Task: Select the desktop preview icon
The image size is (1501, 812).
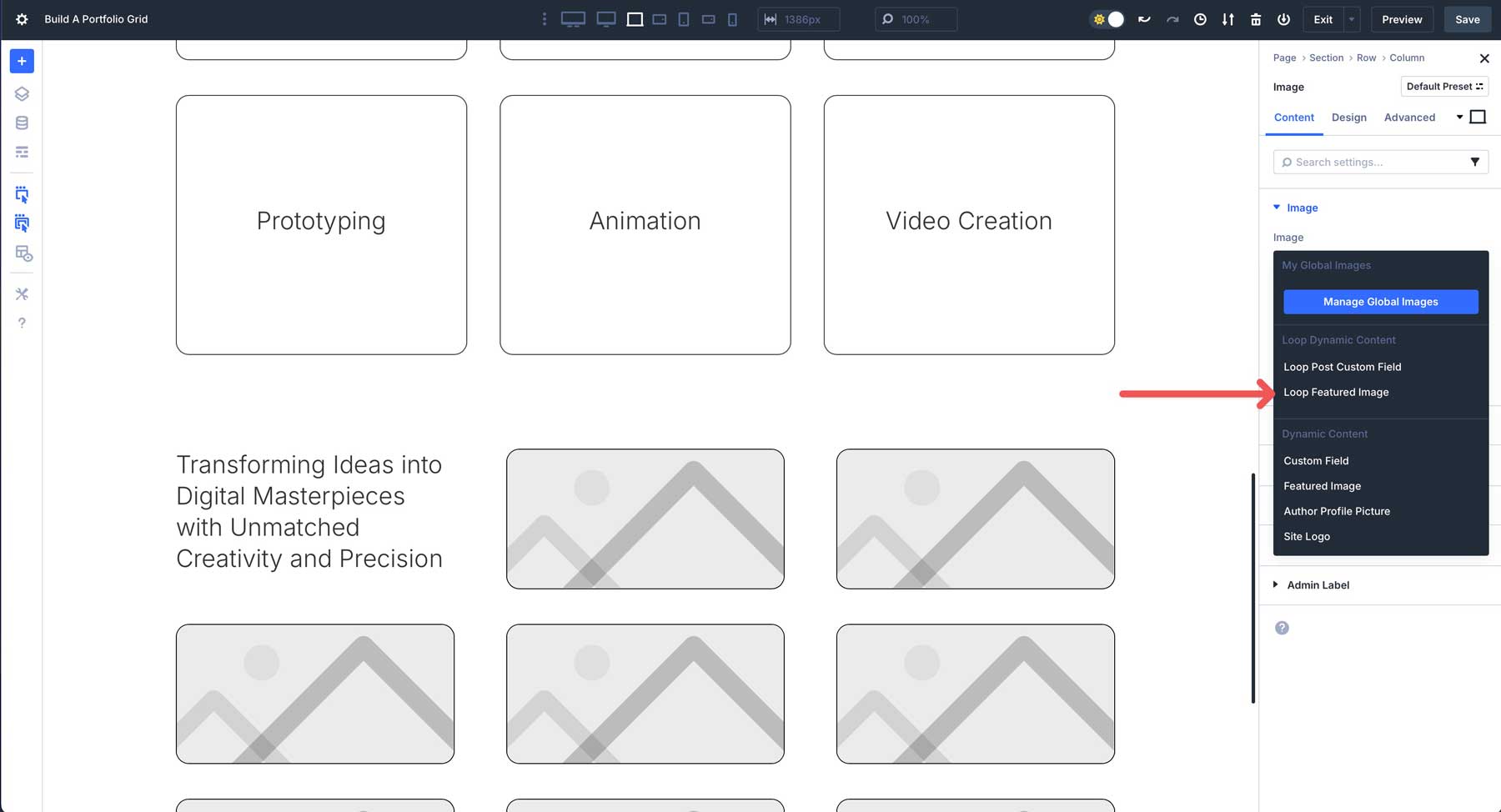Action: coord(573,18)
